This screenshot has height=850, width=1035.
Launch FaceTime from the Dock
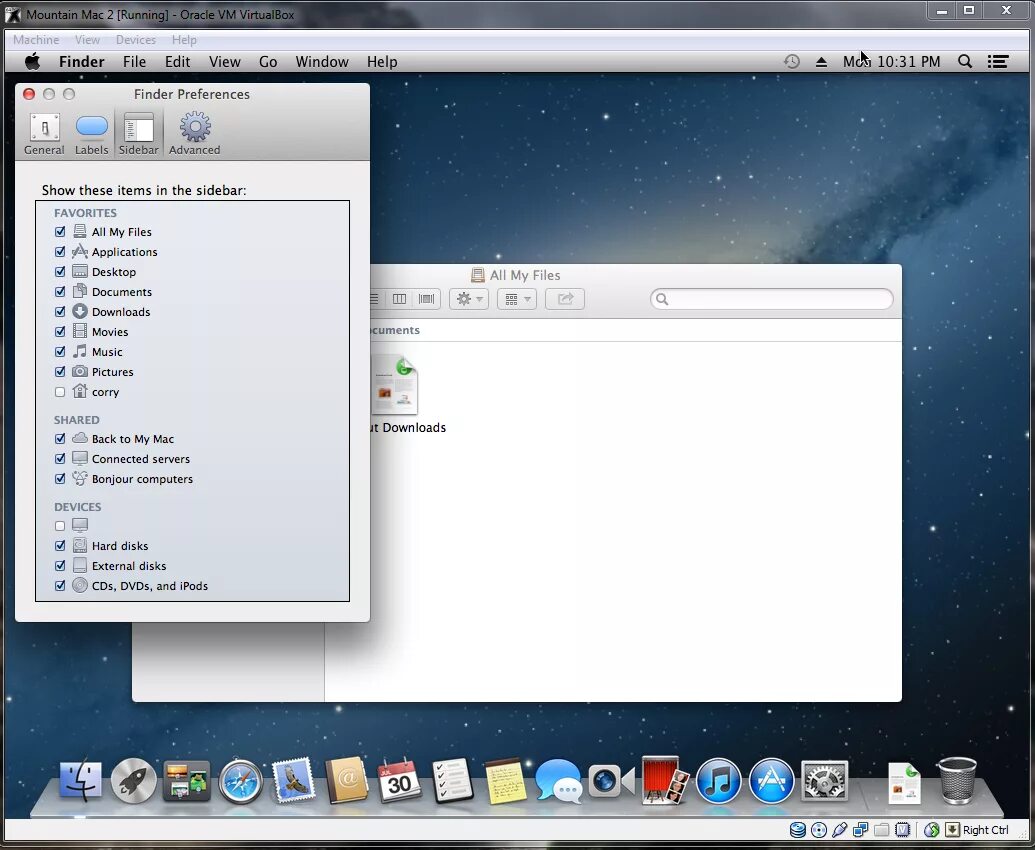click(x=612, y=781)
